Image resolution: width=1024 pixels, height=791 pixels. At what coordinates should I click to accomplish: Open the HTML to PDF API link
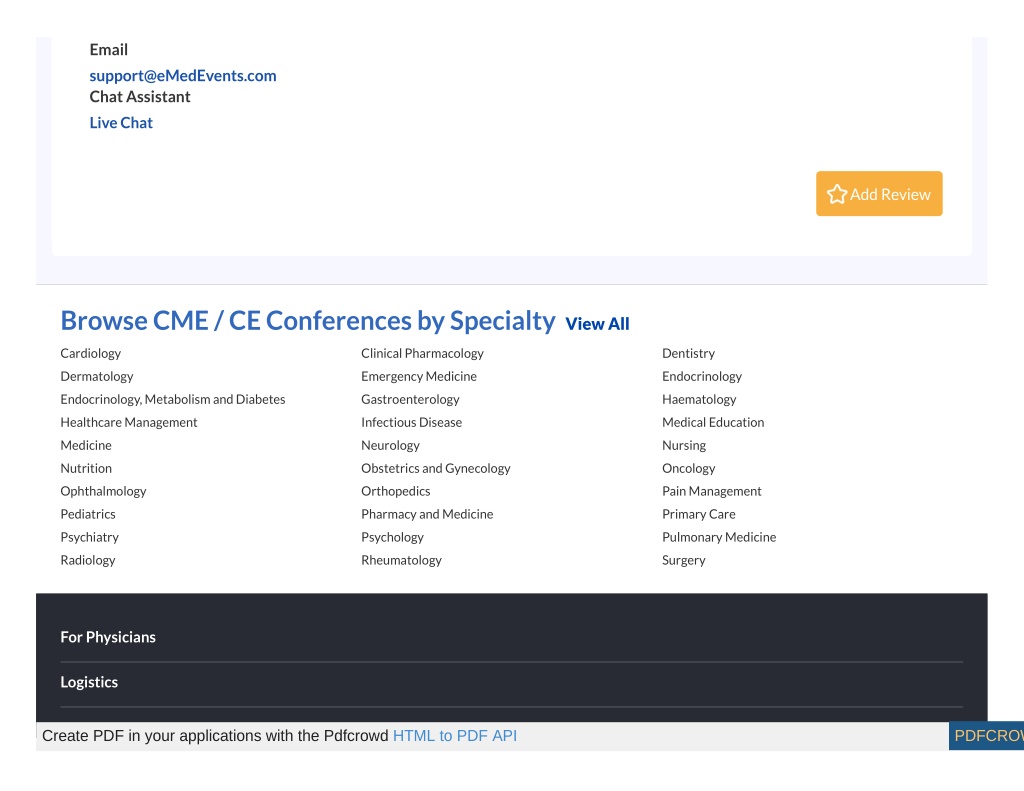[455, 735]
